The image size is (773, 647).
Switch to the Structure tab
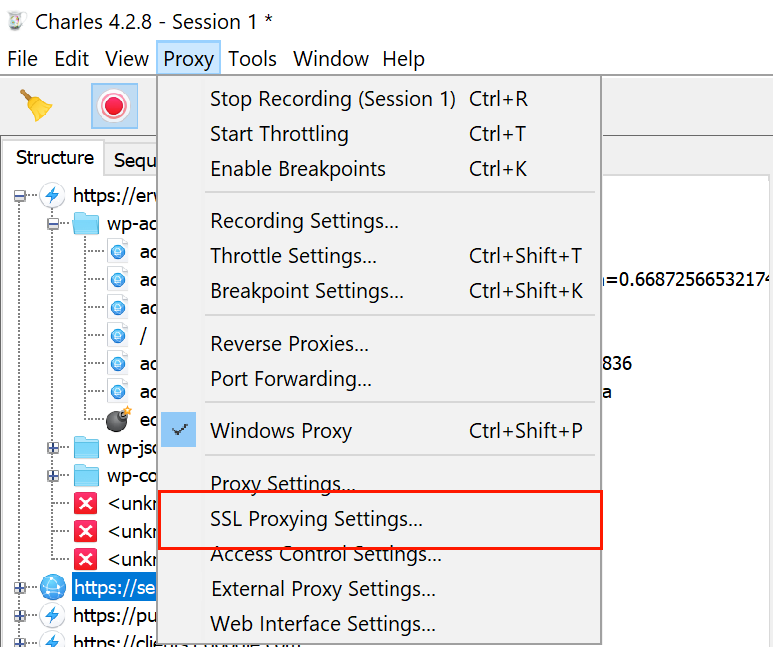[x=54, y=158]
